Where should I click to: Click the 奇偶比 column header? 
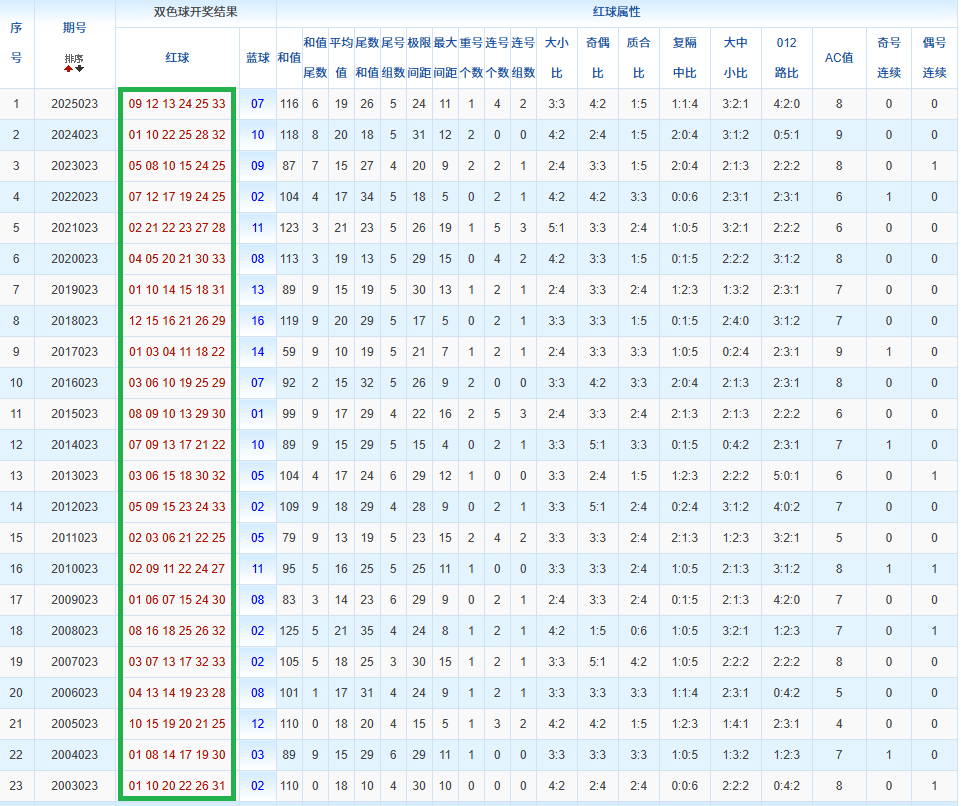pos(597,58)
